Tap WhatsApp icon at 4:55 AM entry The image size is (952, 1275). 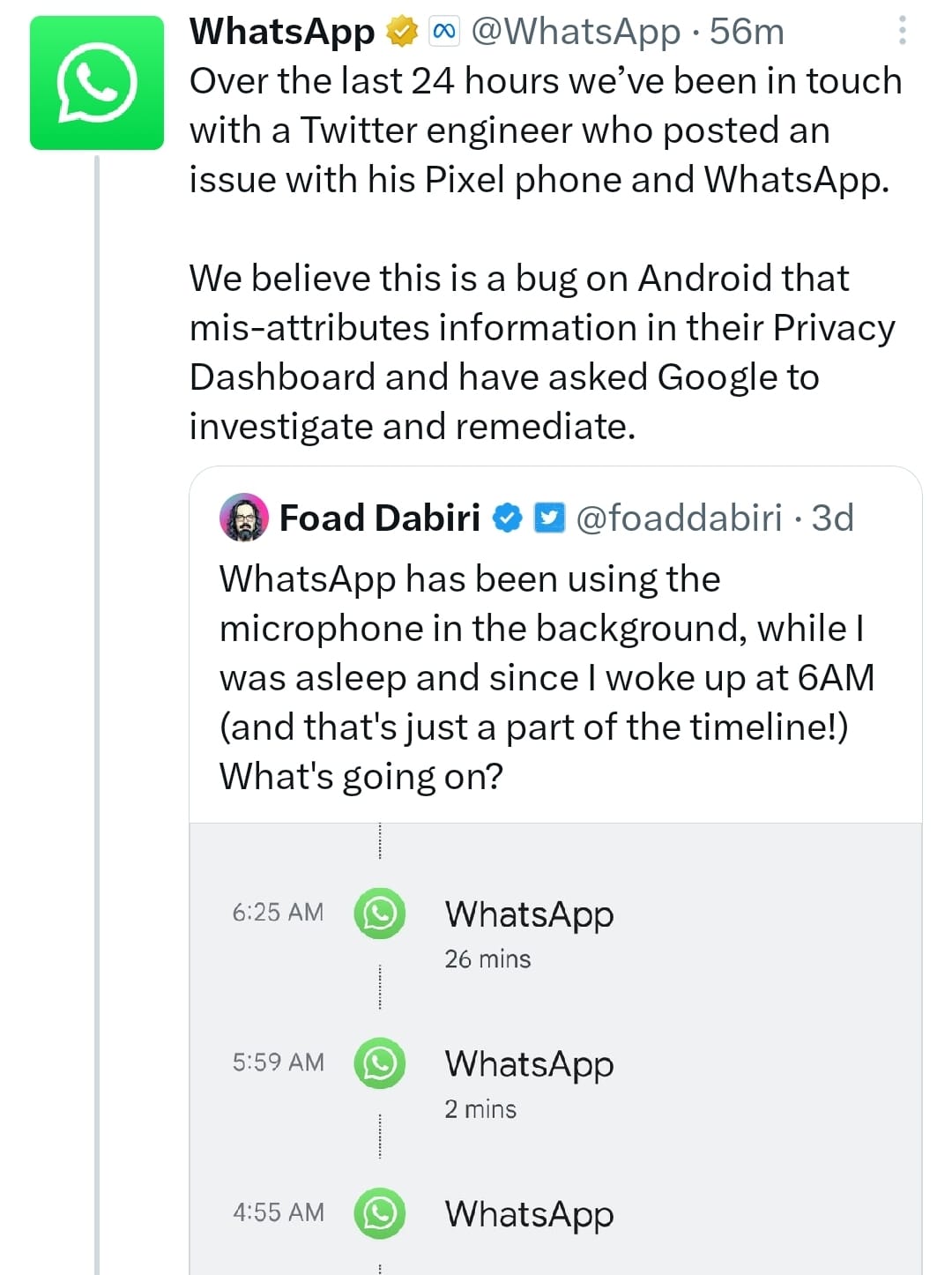point(380,1213)
